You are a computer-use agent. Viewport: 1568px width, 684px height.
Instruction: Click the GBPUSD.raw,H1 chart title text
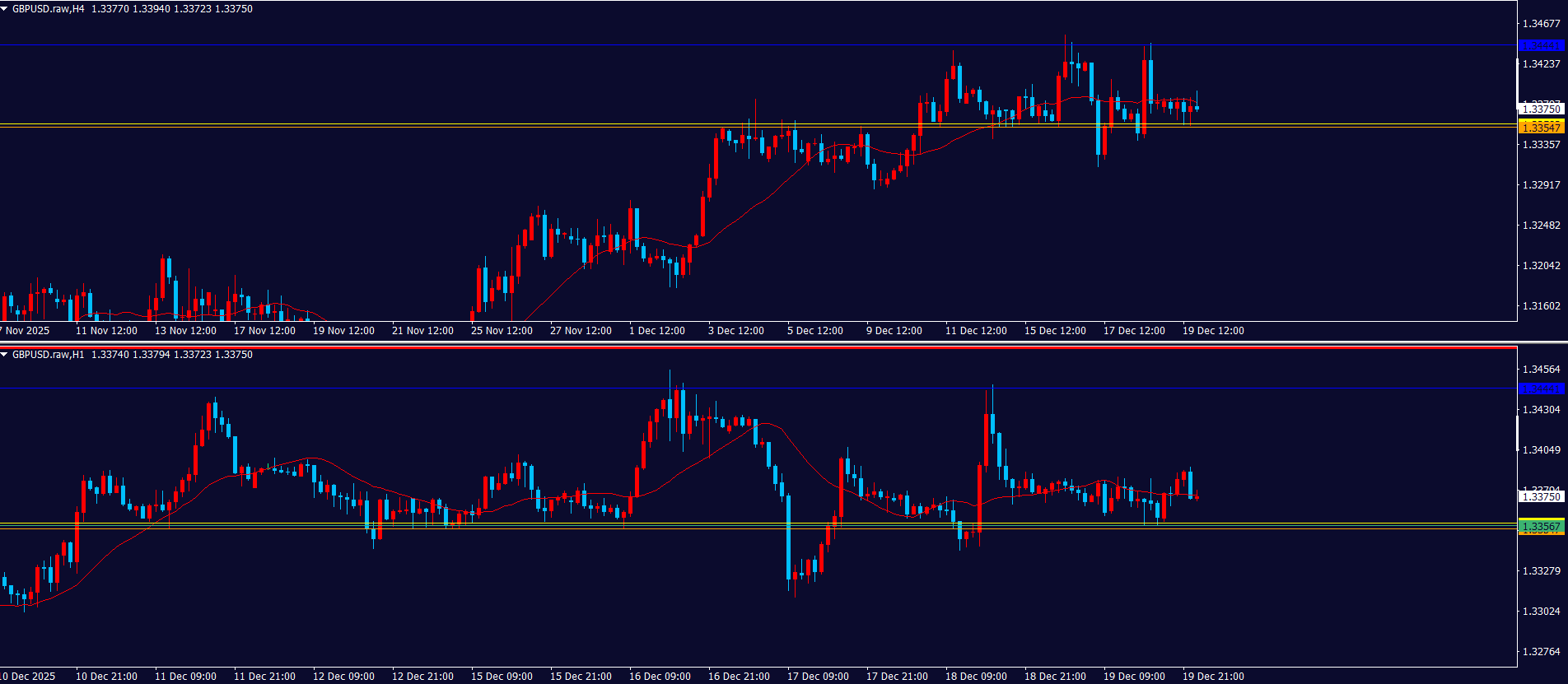coord(48,355)
